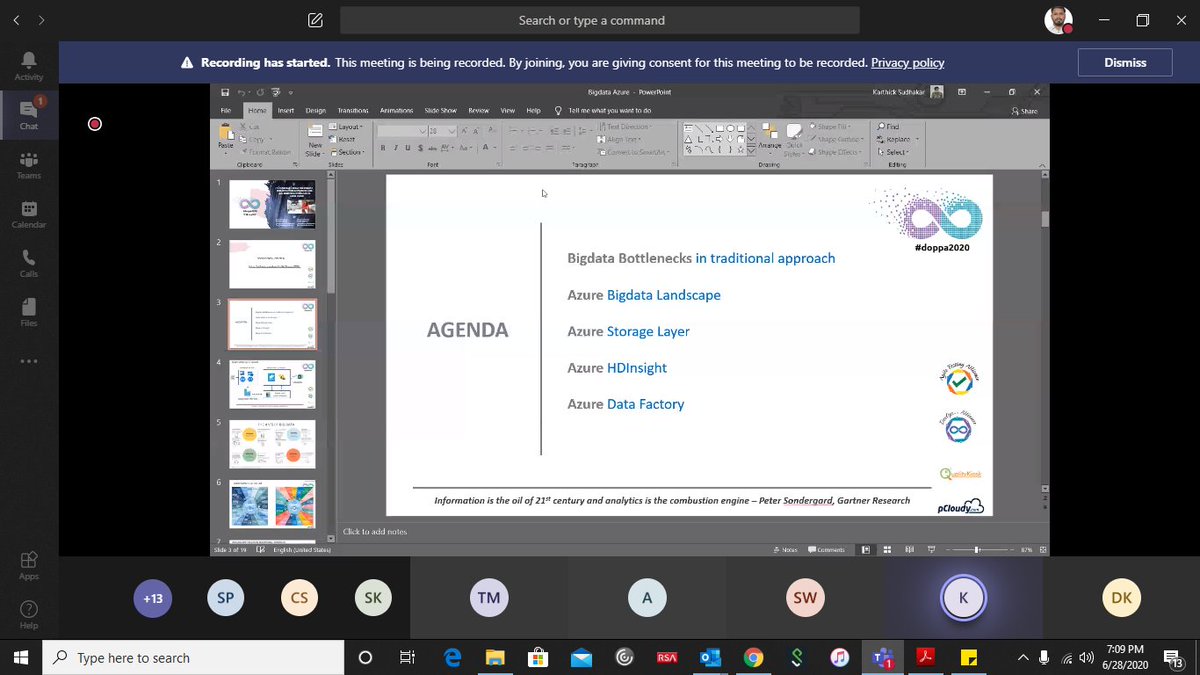Image resolution: width=1200 pixels, height=675 pixels.
Task: Expand the shapes gallery in Drawing group
Action: point(750,150)
